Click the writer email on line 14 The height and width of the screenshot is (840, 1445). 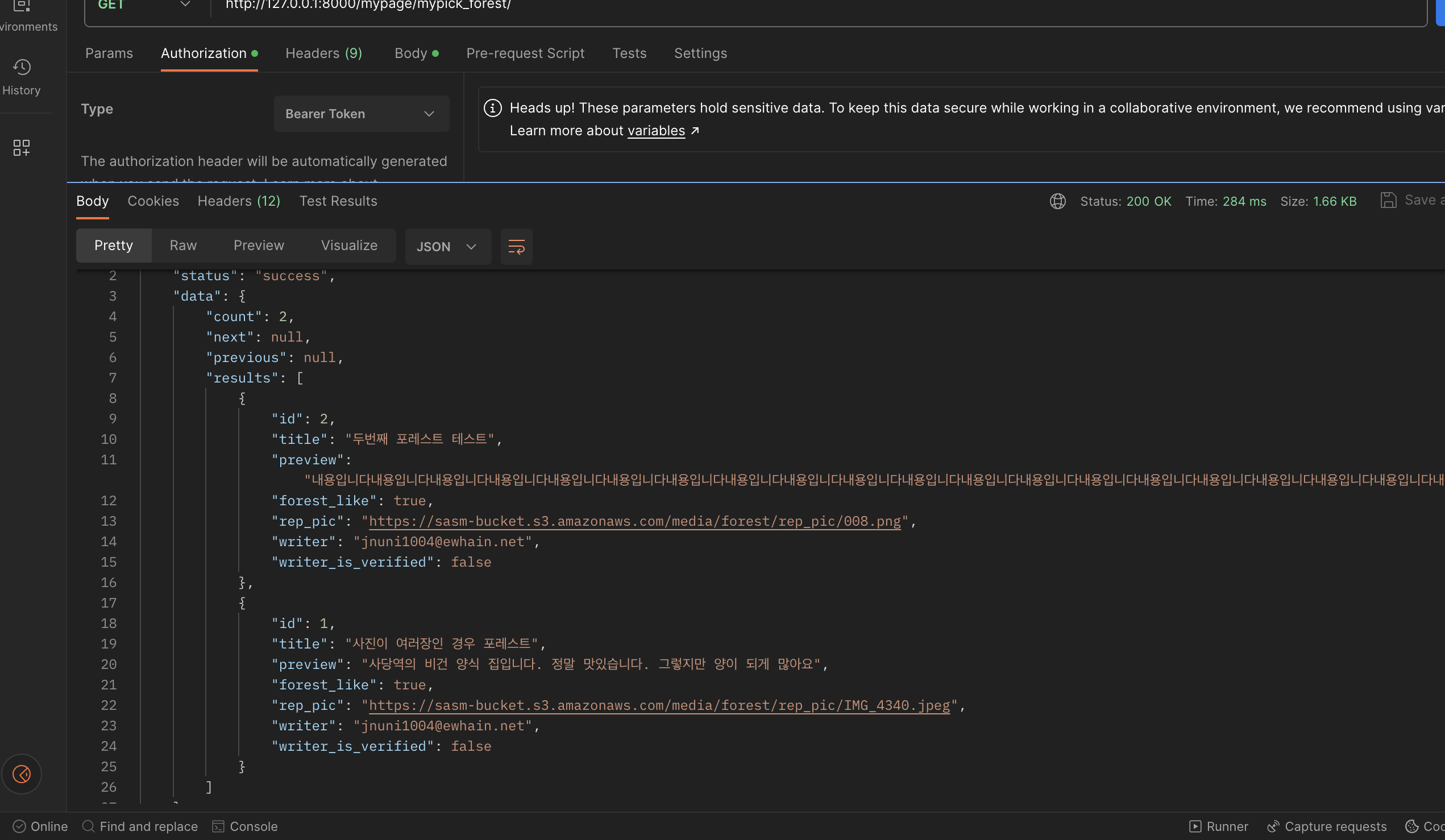click(443, 541)
